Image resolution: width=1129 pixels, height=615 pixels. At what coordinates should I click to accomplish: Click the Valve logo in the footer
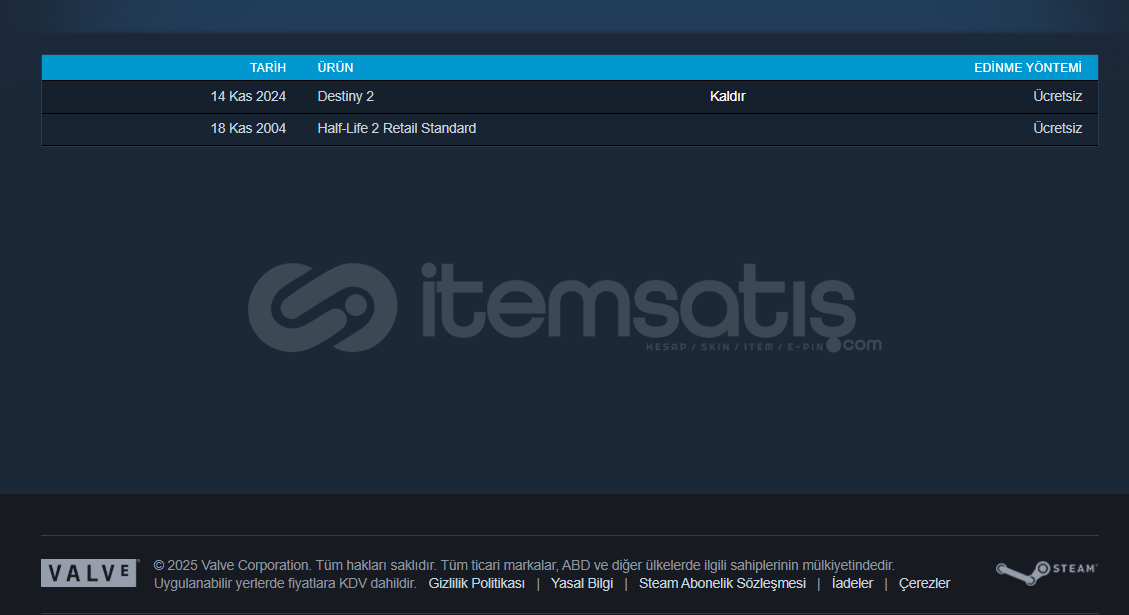(x=89, y=573)
